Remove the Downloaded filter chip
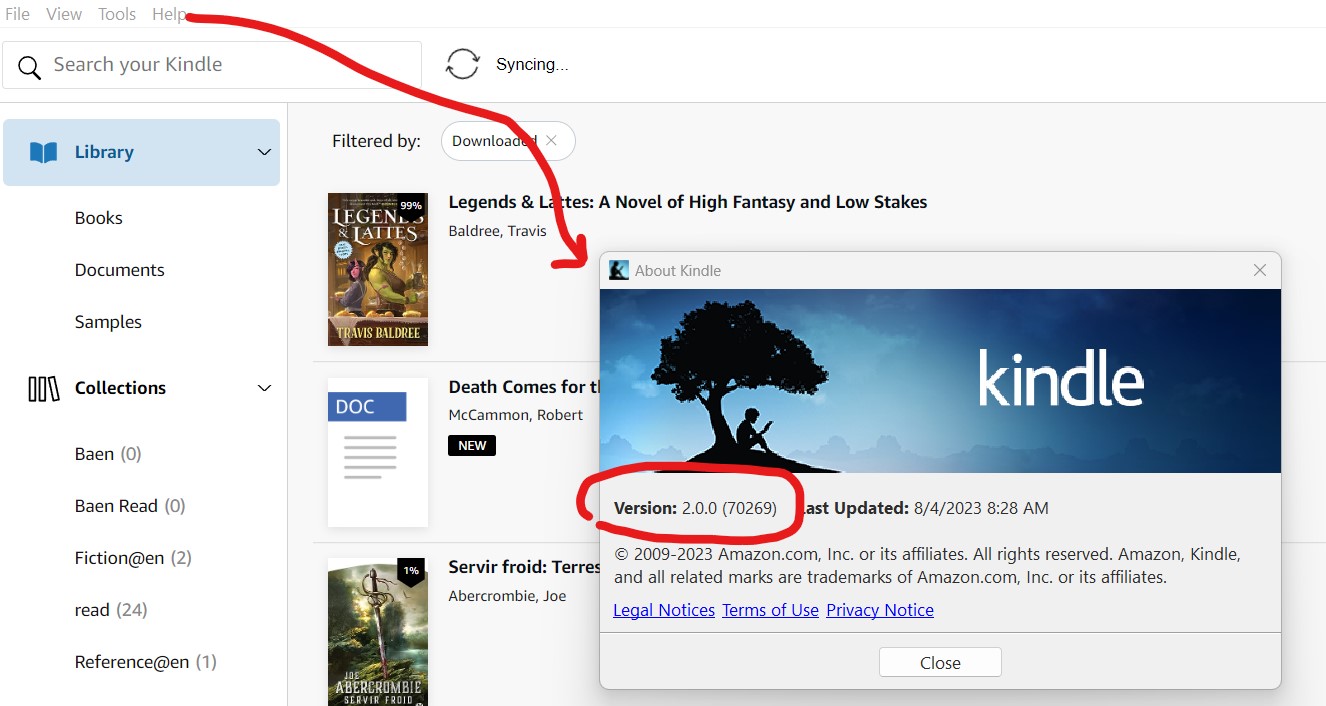 [553, 140]
